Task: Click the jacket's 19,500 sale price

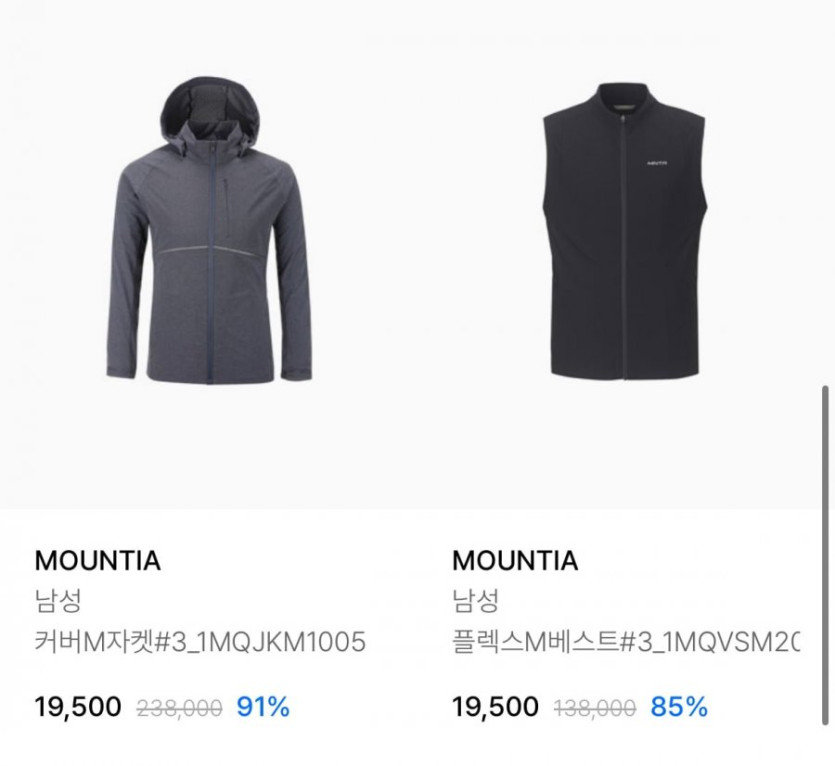Action: click(x=78, y=707)
